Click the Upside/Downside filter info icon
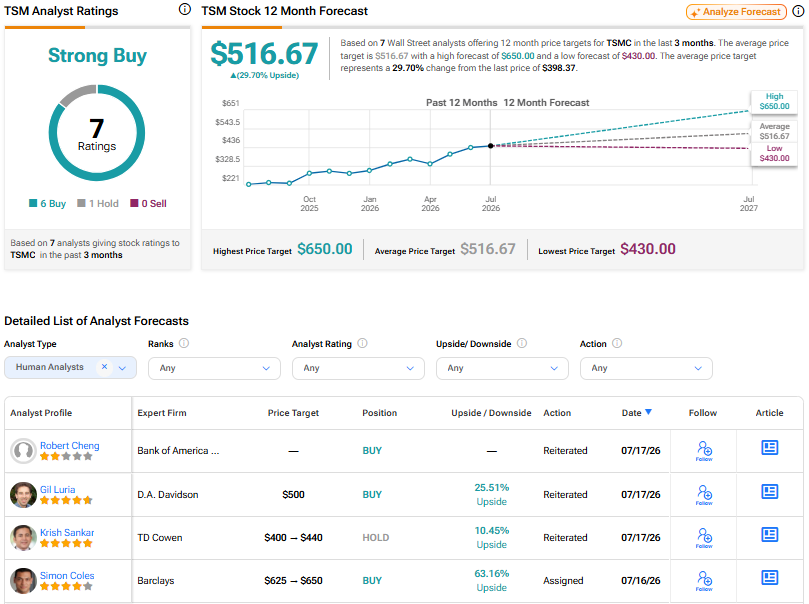Image resolution: width=809 pixels, height=604 pixels. 522,344
